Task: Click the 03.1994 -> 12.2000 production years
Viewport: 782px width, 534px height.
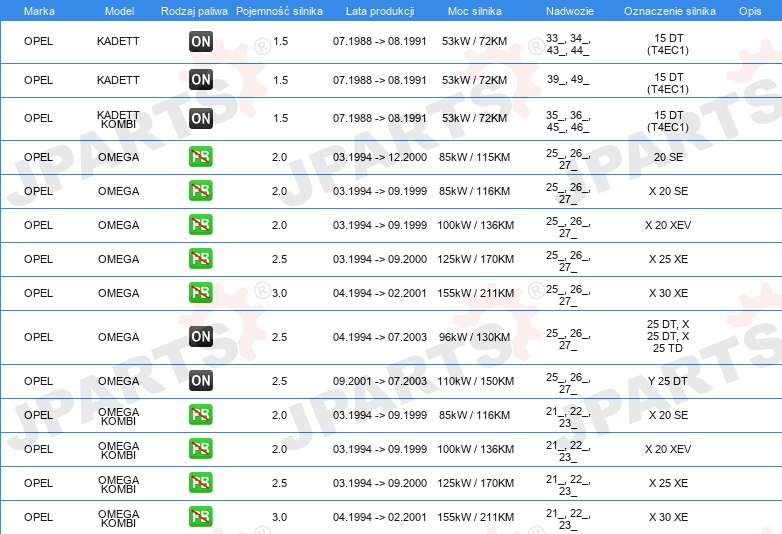Action: tap(380, 157)
